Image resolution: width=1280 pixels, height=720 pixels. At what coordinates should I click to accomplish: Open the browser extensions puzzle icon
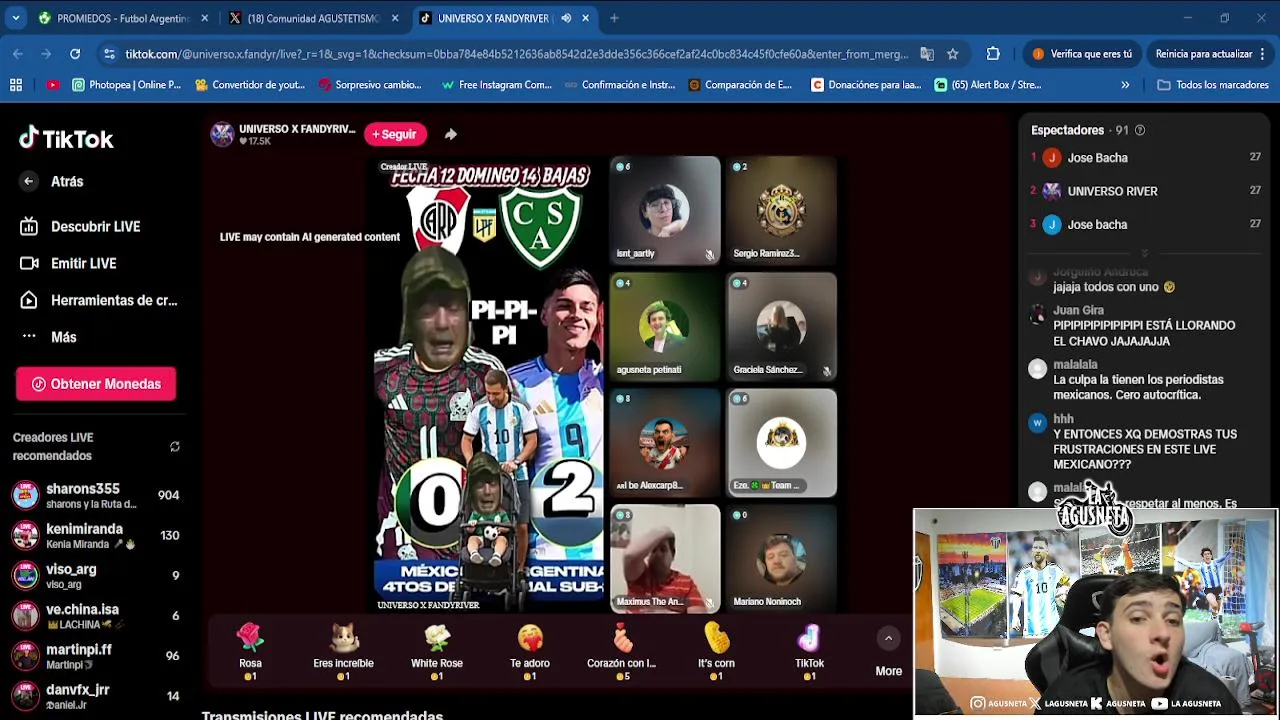click(993, 54)
